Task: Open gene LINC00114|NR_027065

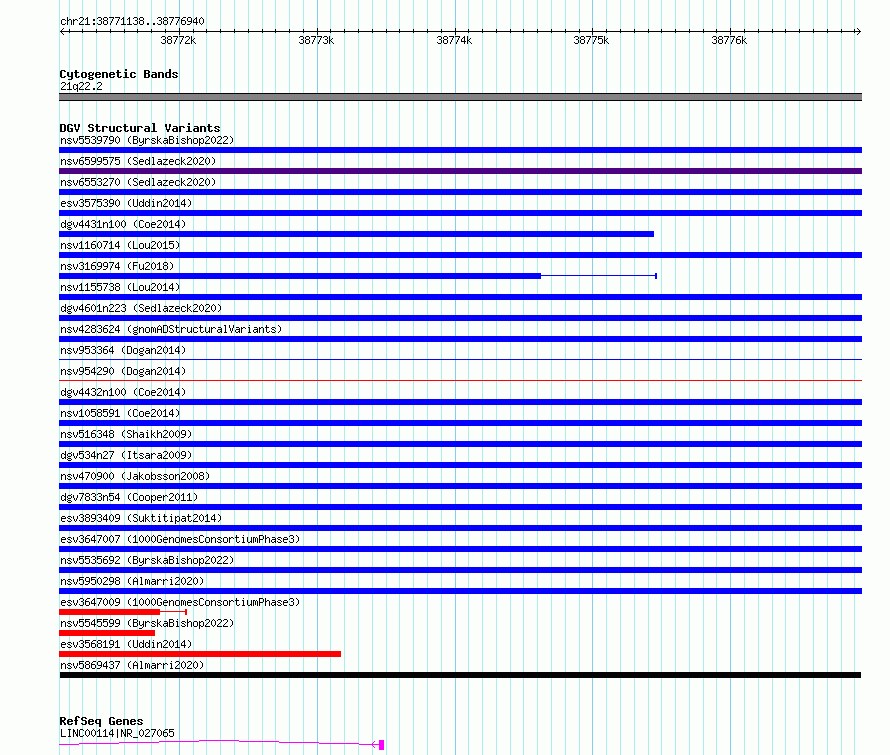Action: click(x=117, y=733)
